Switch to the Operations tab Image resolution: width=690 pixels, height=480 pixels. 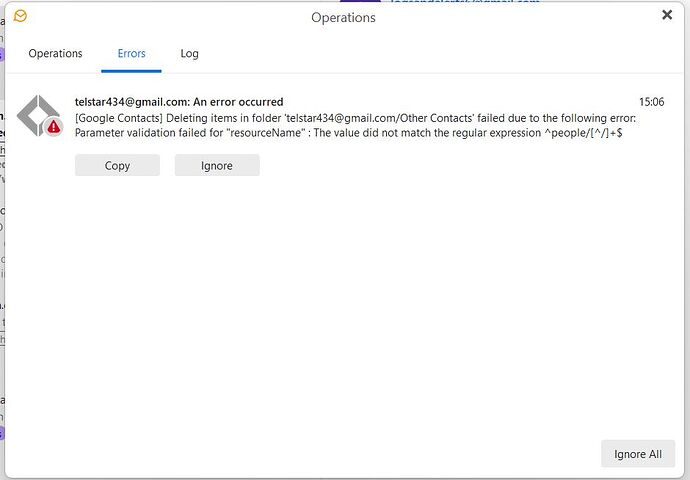[55, 54]
